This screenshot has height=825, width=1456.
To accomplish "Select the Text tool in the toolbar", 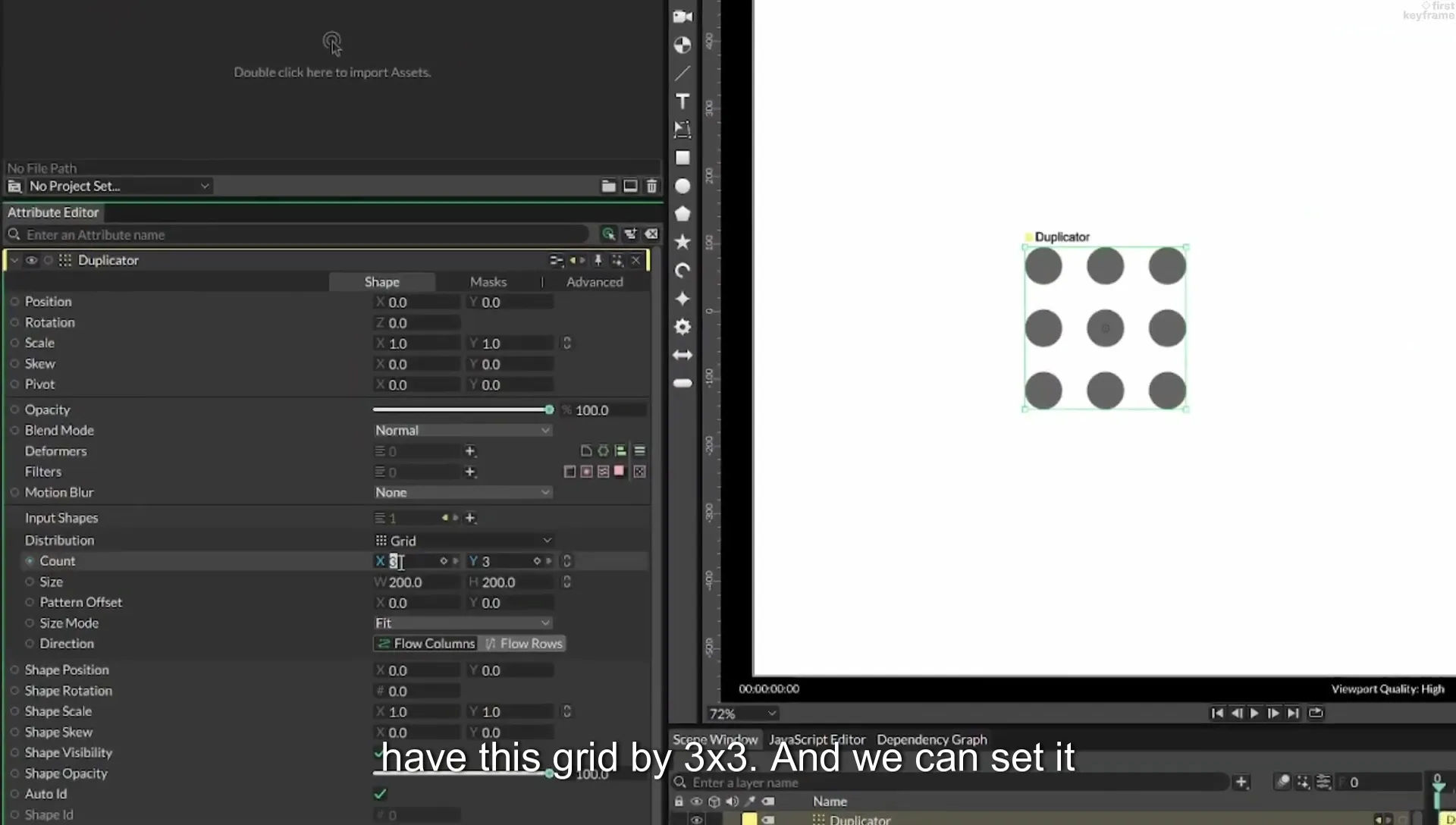I will click(x=682, y=102).
